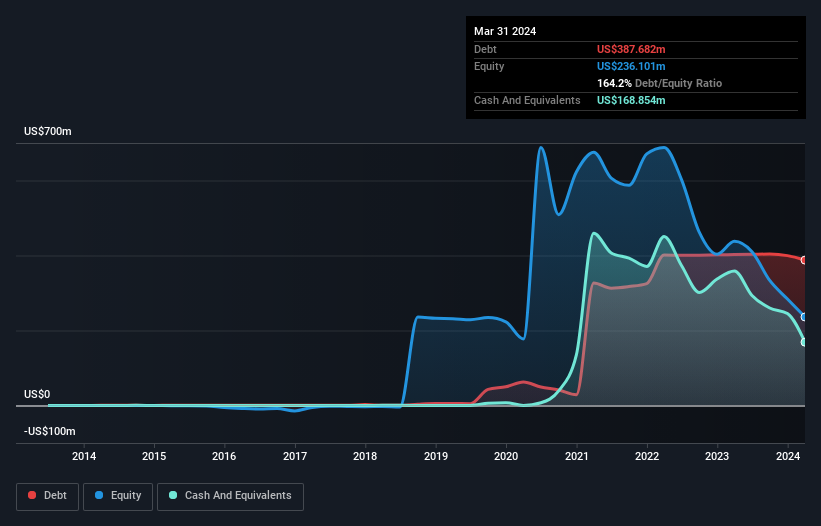Click the US$700m y-axis label
The width and height of the screenshot is (821, 526).
click(x=48, y=131)
